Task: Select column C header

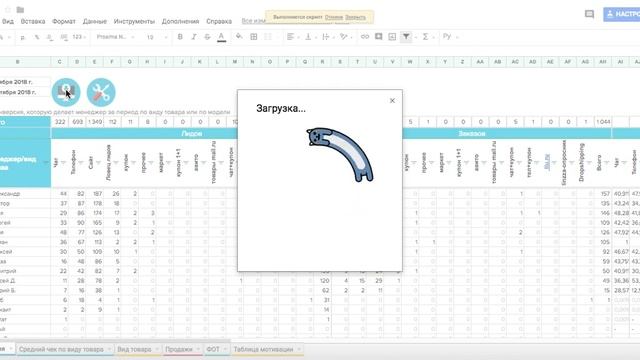Action: click(60, 62)
